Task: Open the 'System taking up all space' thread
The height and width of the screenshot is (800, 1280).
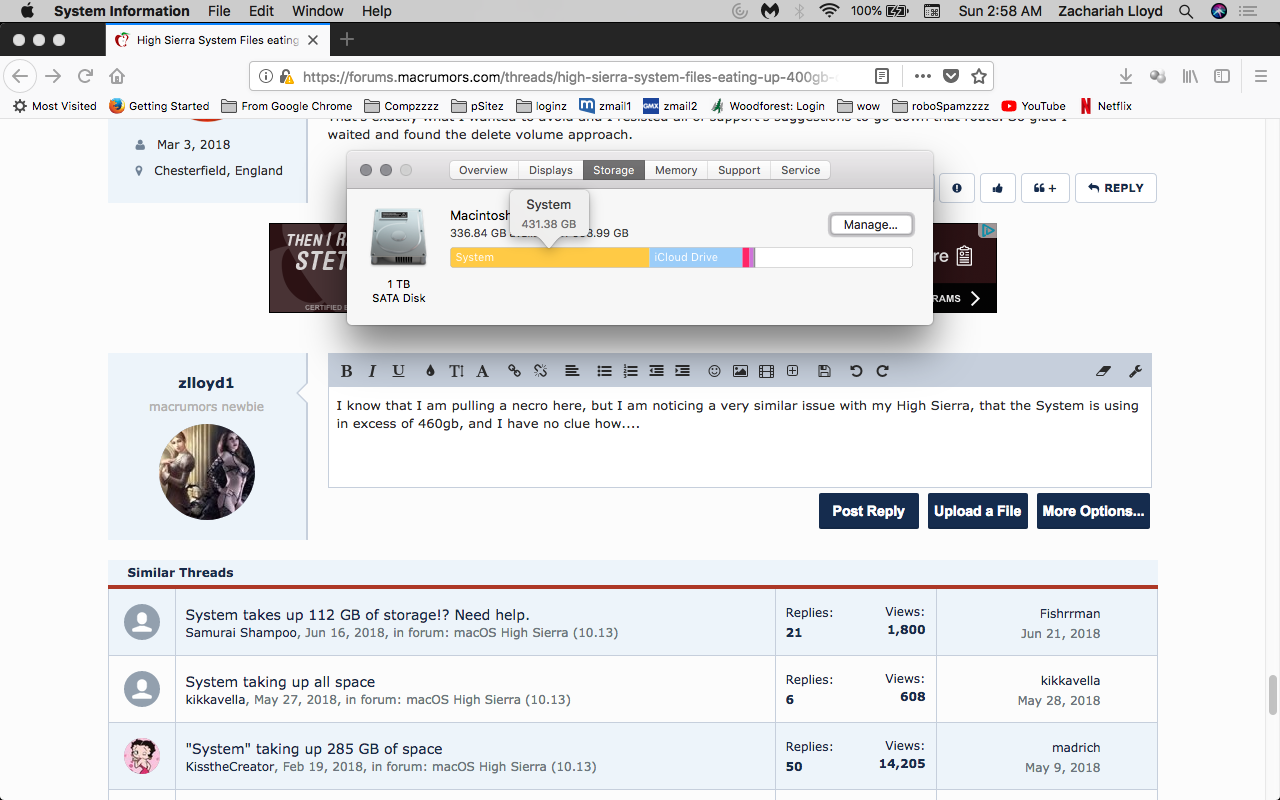Action: click(280, 682)
